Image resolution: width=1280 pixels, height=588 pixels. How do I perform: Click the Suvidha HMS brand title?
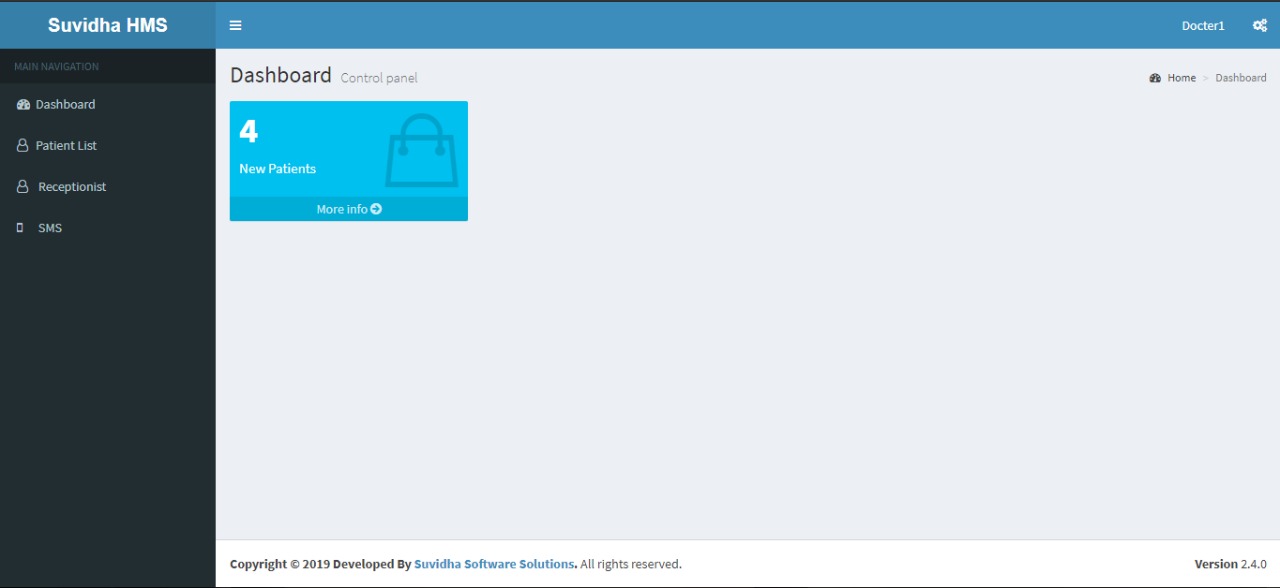pos(107,25)
